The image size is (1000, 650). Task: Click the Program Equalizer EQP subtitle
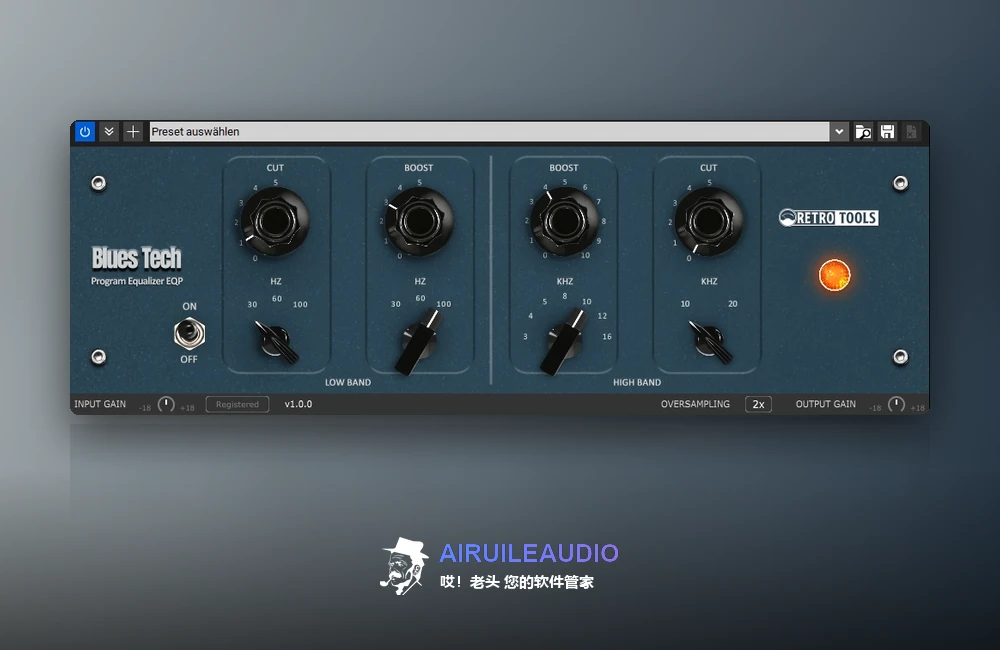click(136, 281)
